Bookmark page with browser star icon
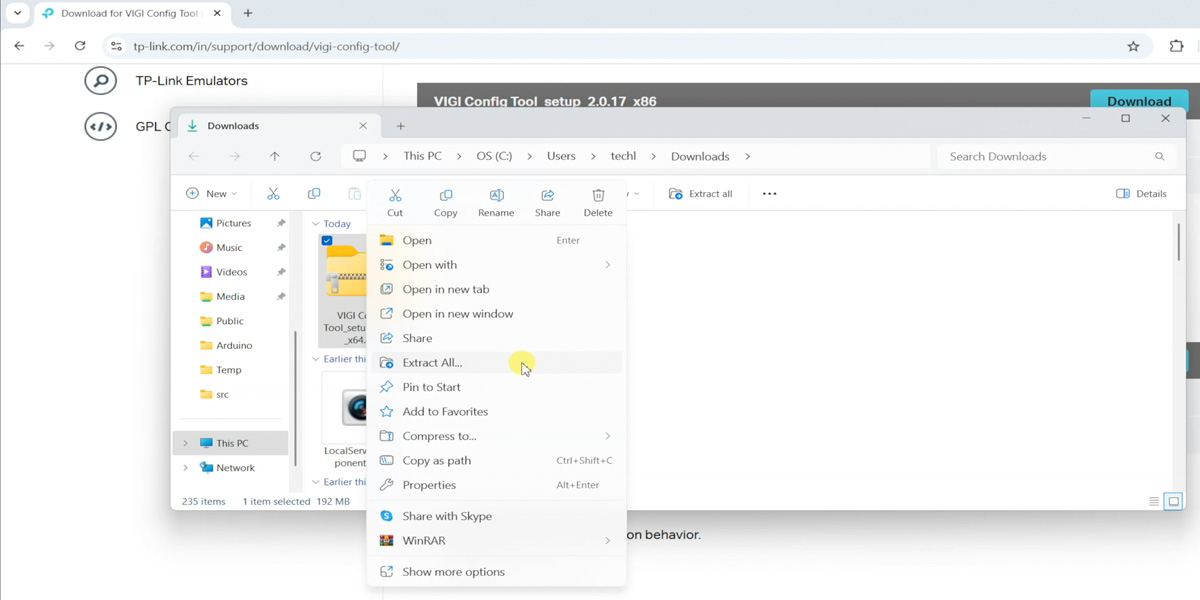The height and width of the screenshot is (600, 1200). tap(1133, 46)
